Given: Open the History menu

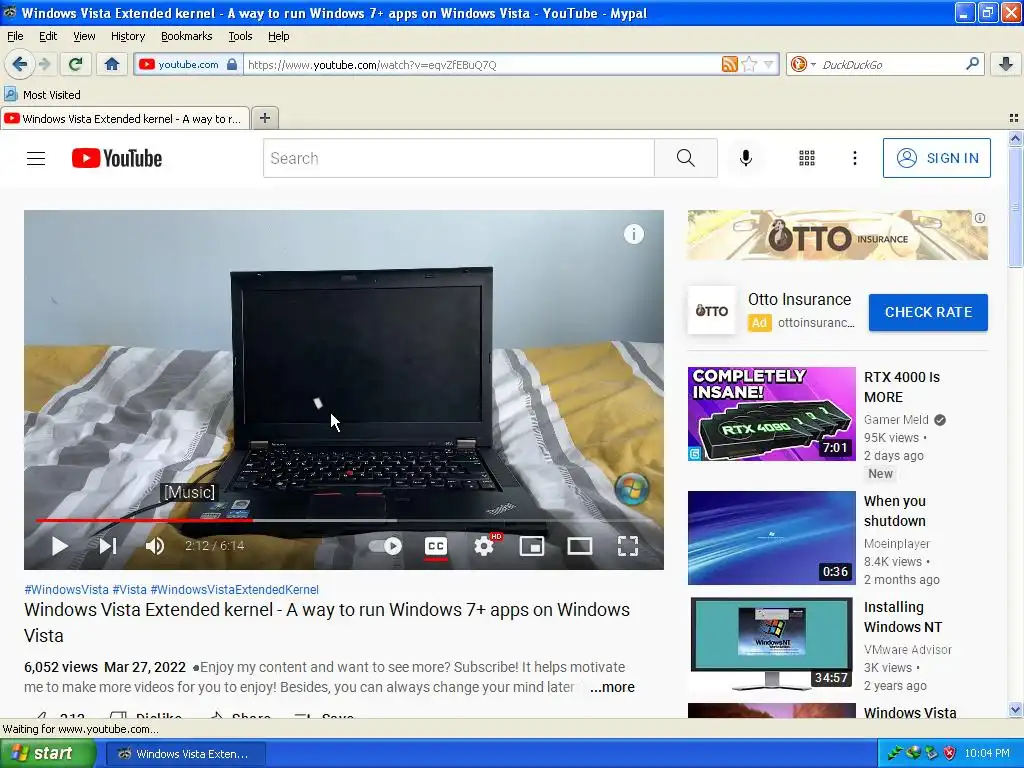Looking at the screenshot, I should 128,36.
